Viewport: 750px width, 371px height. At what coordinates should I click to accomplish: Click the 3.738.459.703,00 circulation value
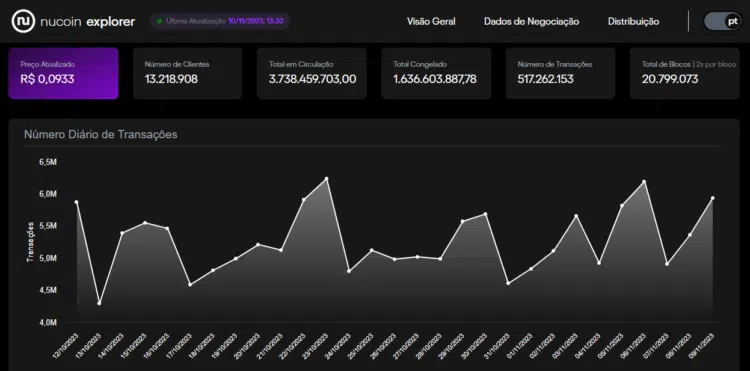coord(312,79)
